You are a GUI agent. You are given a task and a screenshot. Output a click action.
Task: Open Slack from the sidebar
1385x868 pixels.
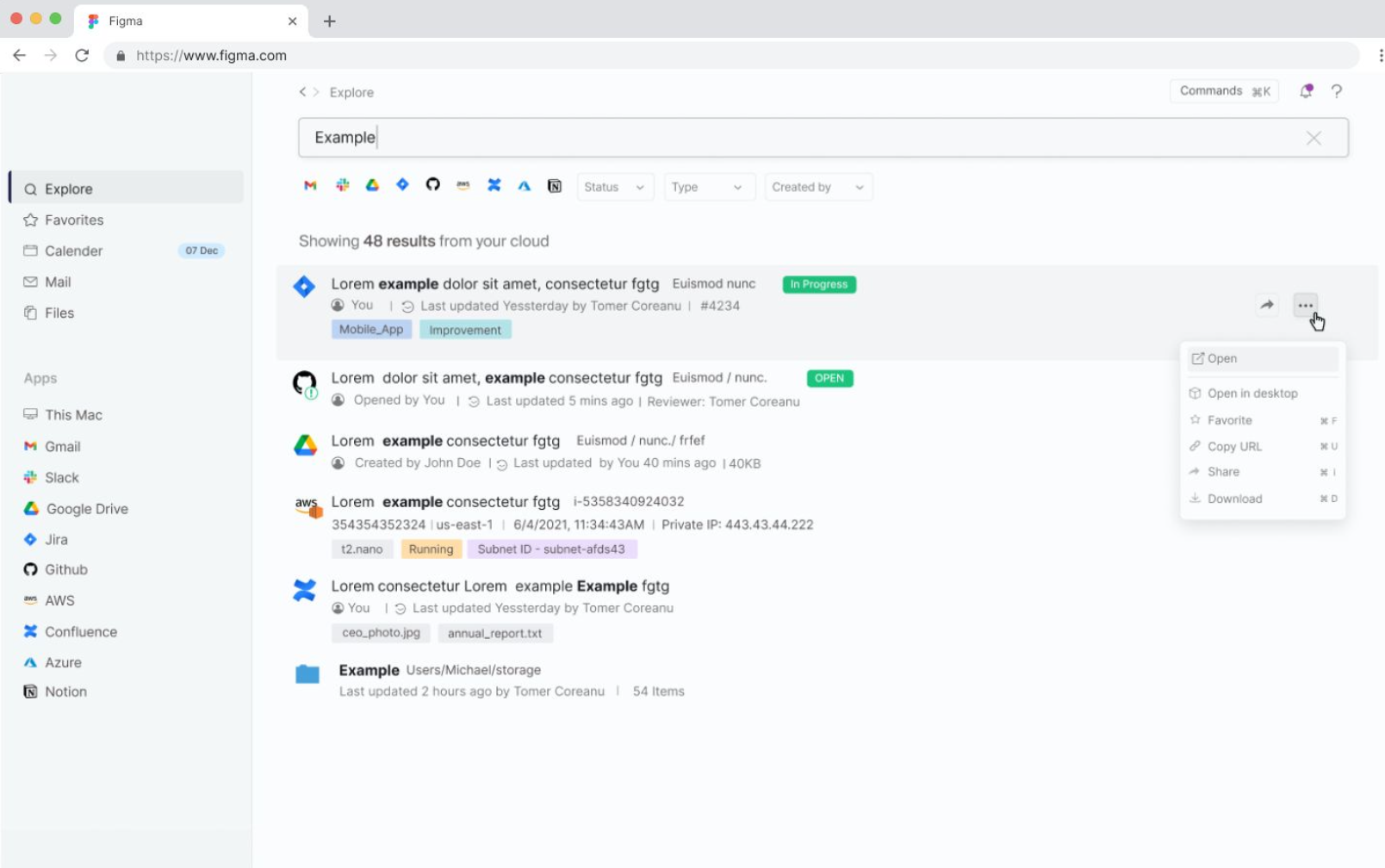(x=61, y=477)
